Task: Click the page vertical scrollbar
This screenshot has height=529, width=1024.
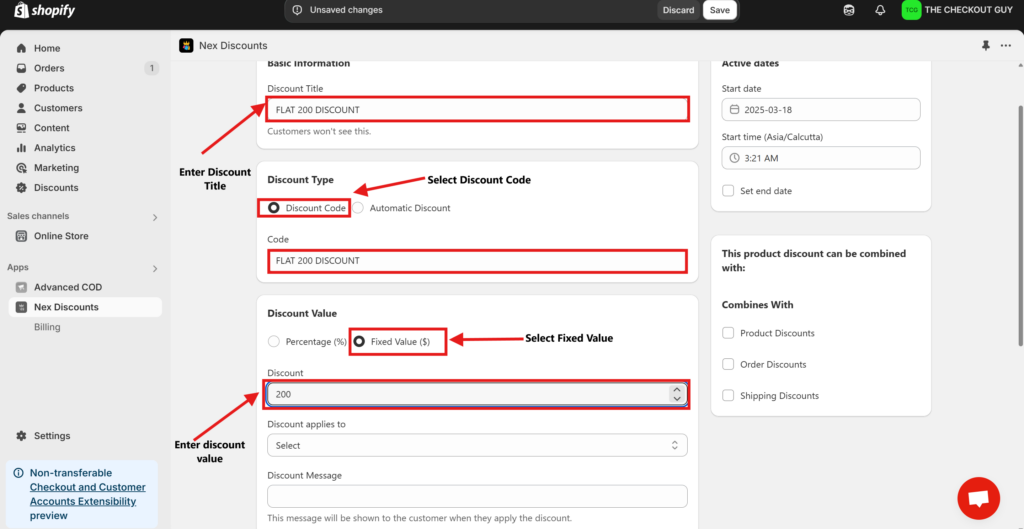Action: (x=1021, y=225)
